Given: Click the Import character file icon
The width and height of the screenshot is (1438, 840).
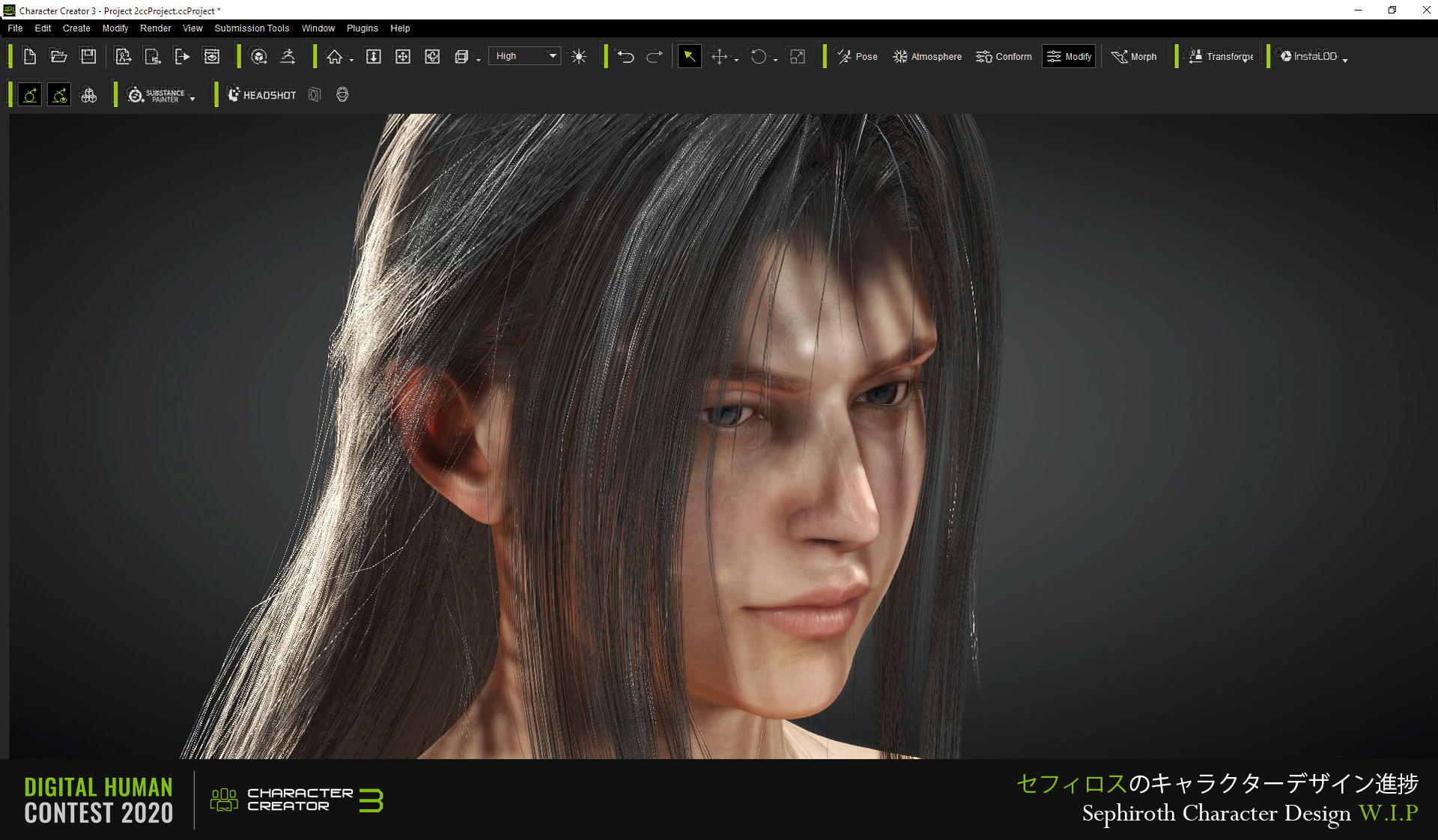Looking at the screenshot, I should coord(123,56).
